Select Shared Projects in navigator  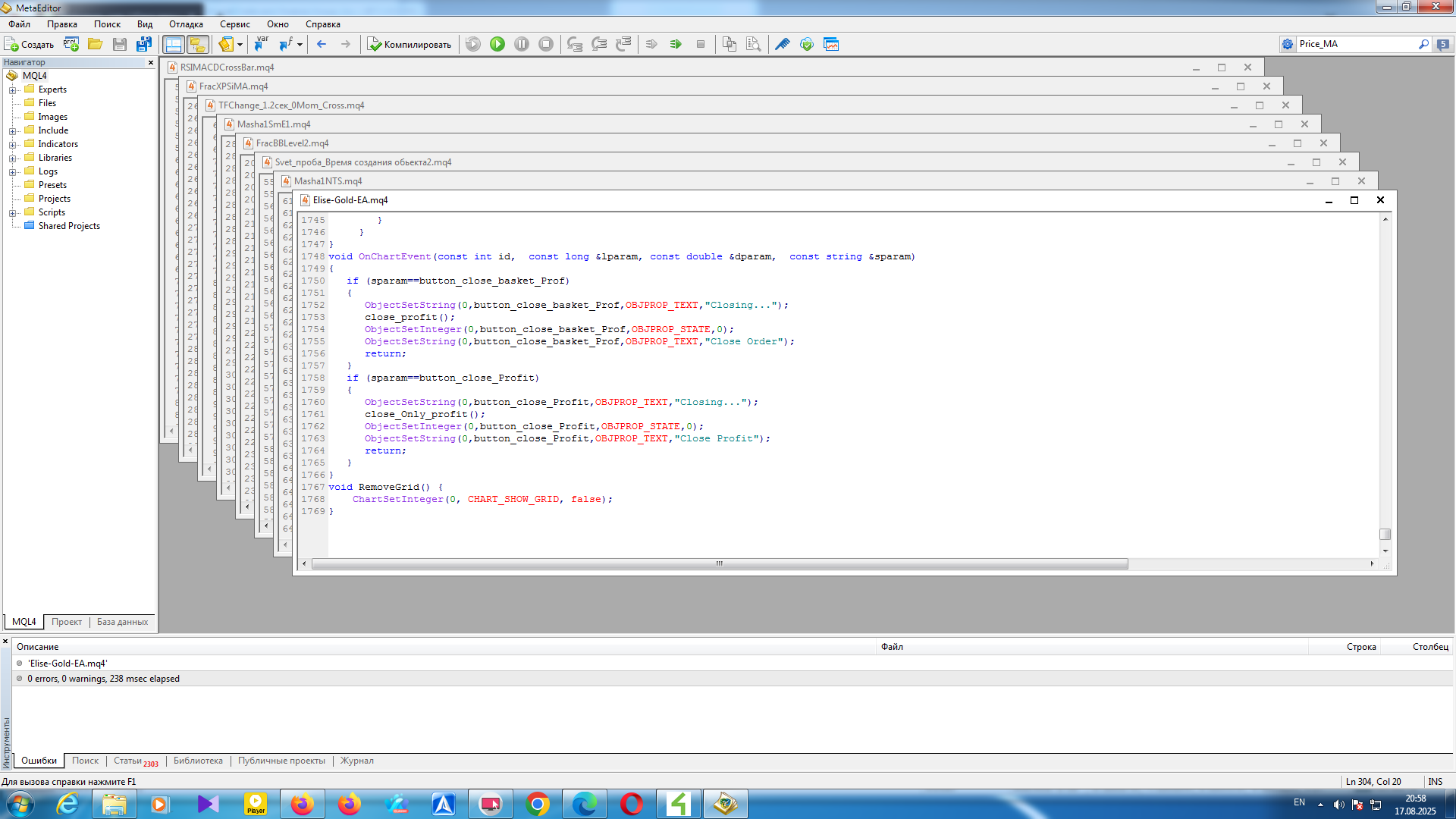69,226
